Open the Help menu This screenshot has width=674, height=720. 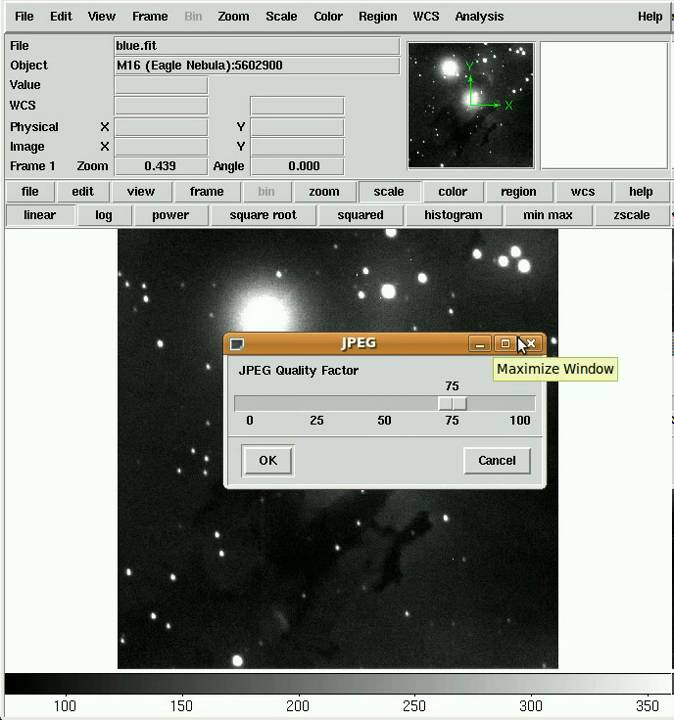click(x=650, y=17)
